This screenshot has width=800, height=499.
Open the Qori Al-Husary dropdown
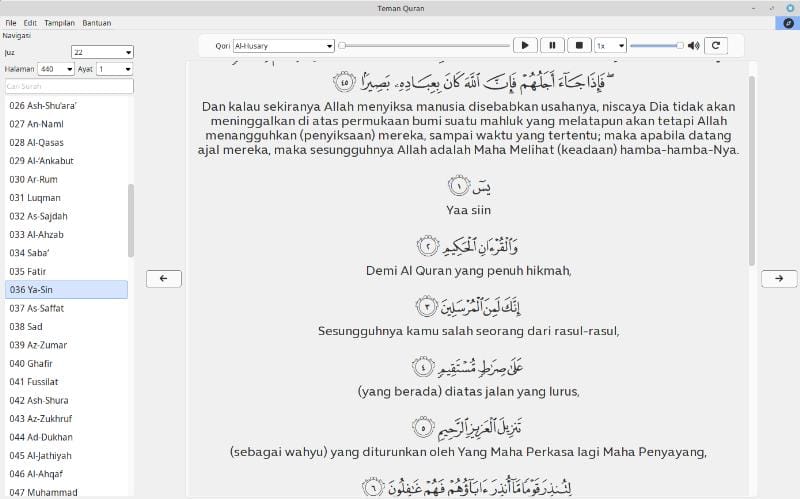pyautogui.click(x=284, y=46)
